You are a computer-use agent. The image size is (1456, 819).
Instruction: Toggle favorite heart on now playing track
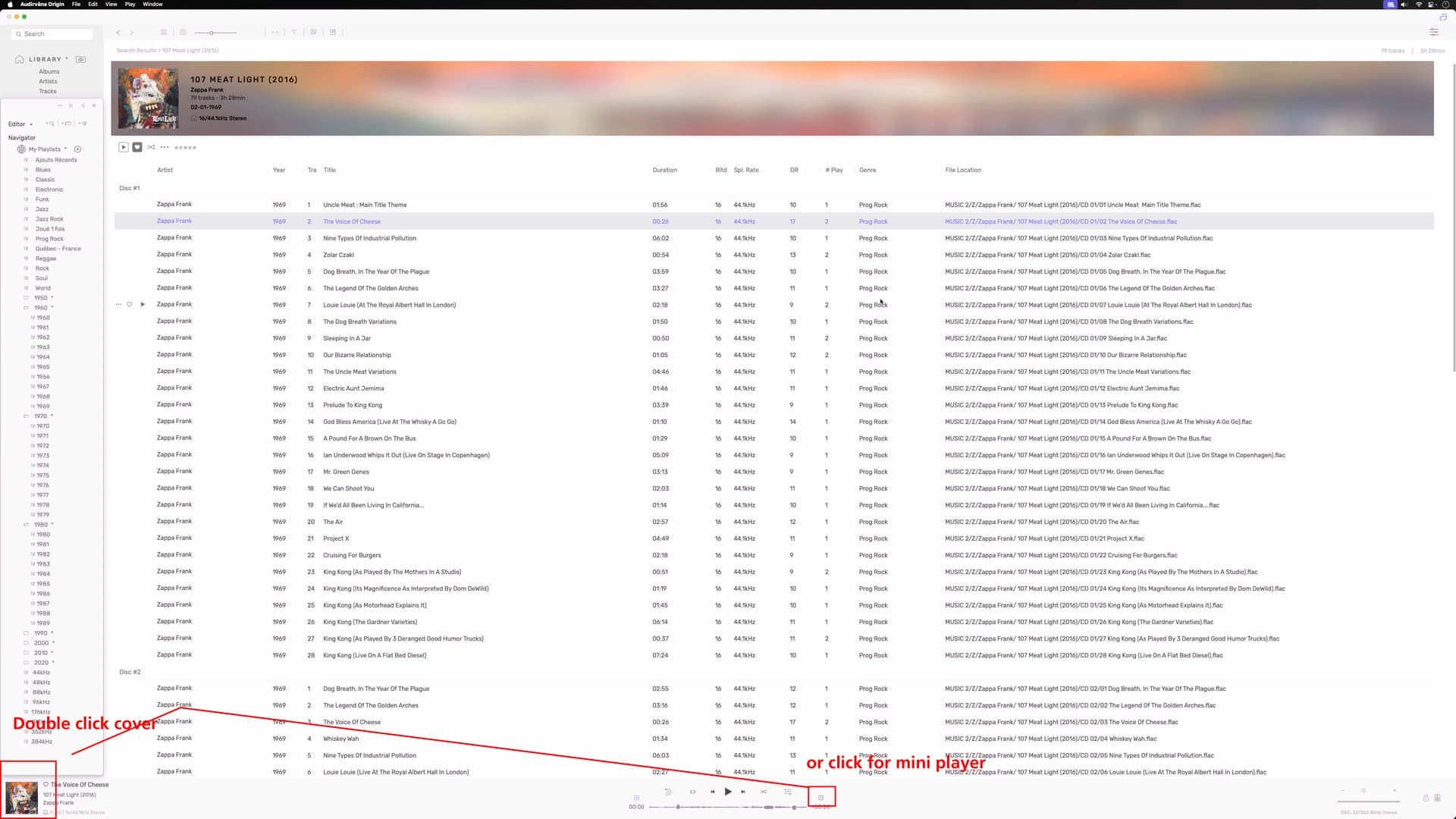tap(45, 785)
